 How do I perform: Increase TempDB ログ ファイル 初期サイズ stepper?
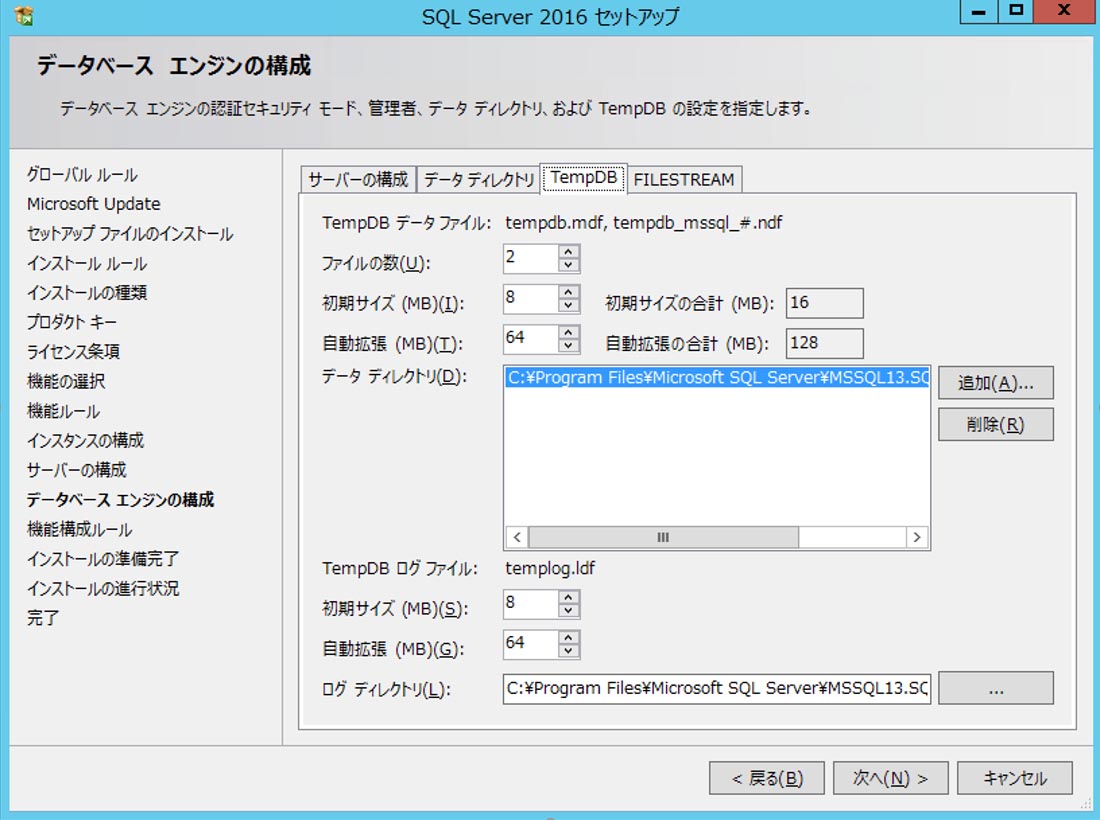[567, 597]
